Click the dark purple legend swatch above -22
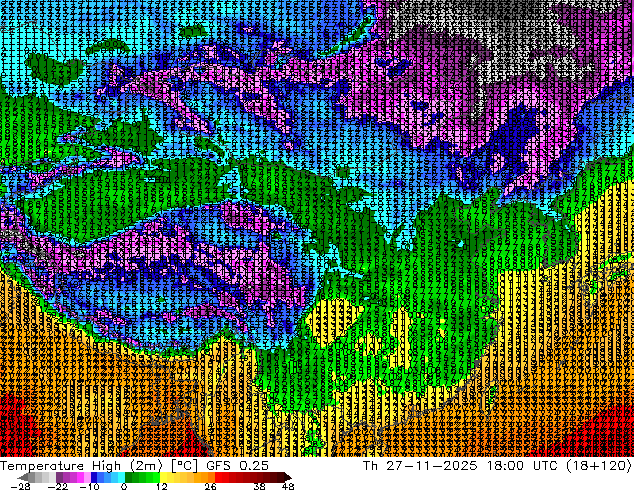Screen dimensions: 634x490 pos(59,477)
